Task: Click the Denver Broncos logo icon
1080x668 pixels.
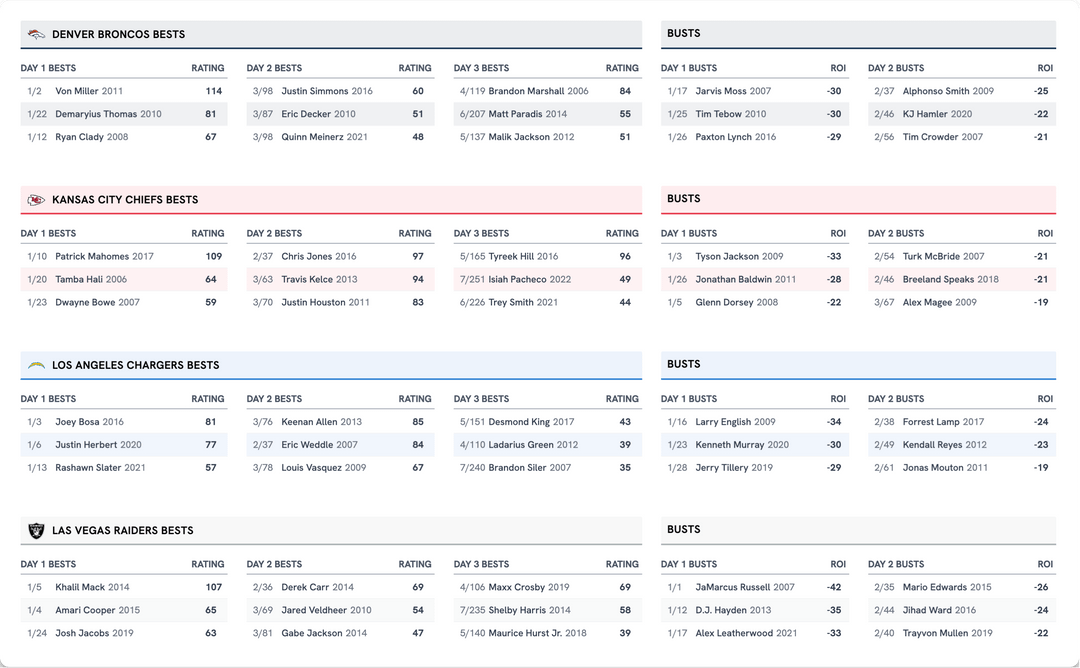Action: click(x=36, y=35)
